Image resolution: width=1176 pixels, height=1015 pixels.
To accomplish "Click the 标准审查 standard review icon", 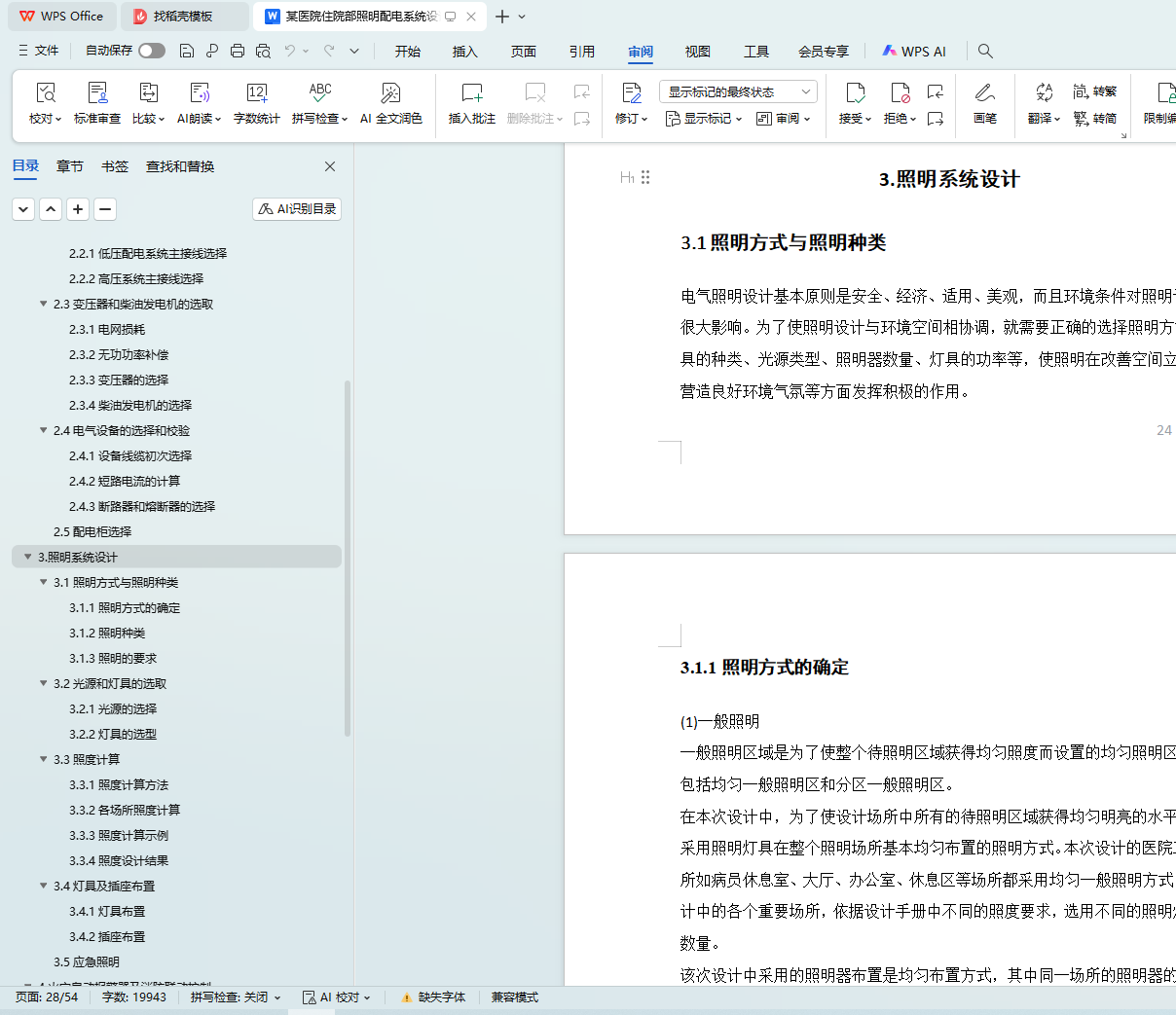I will tap(97, 93).
